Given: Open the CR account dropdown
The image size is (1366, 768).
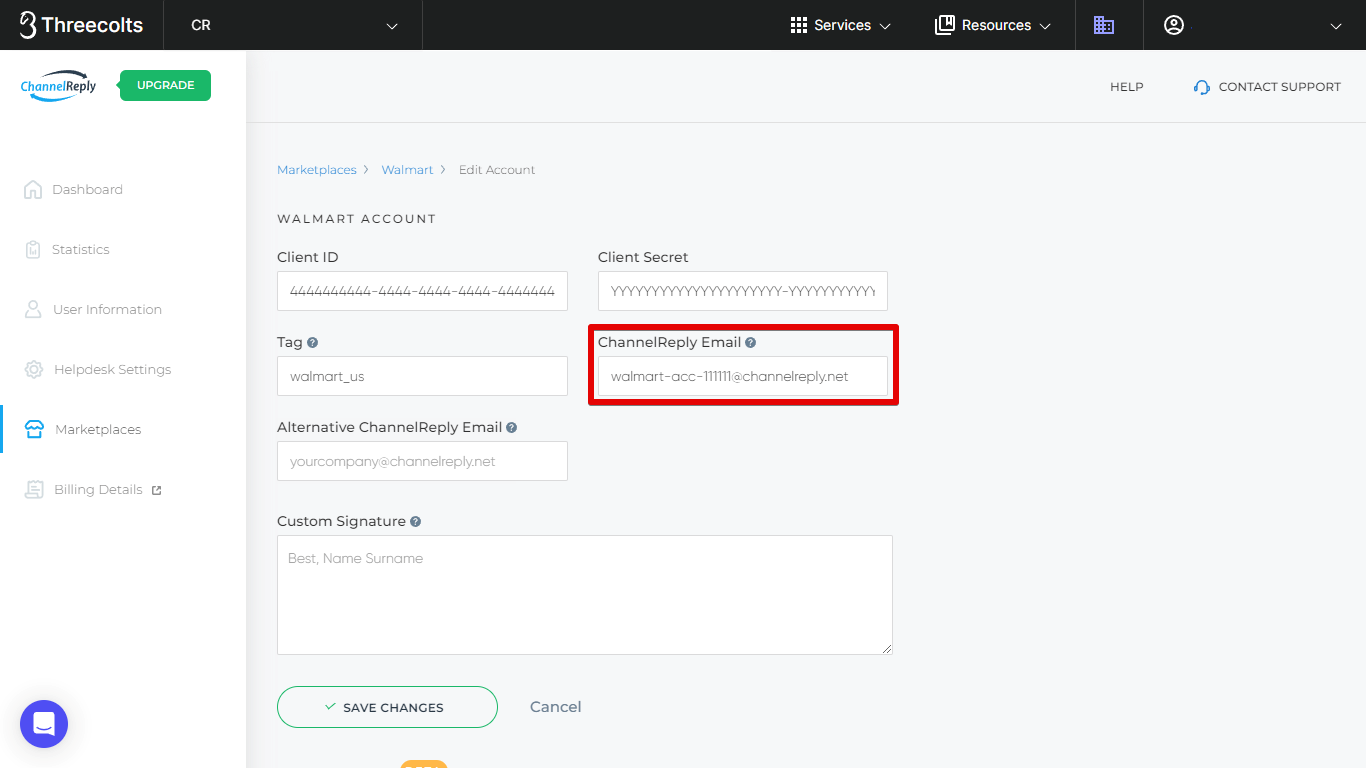Looking at the screenshot, I should [293, 25].
